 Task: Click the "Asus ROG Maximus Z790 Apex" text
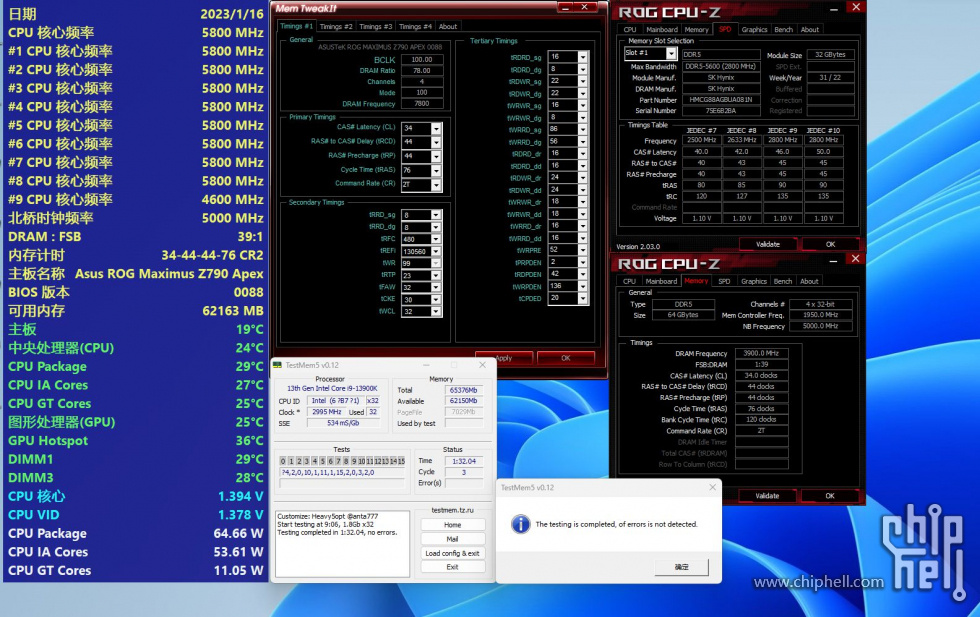pos(169,274)
